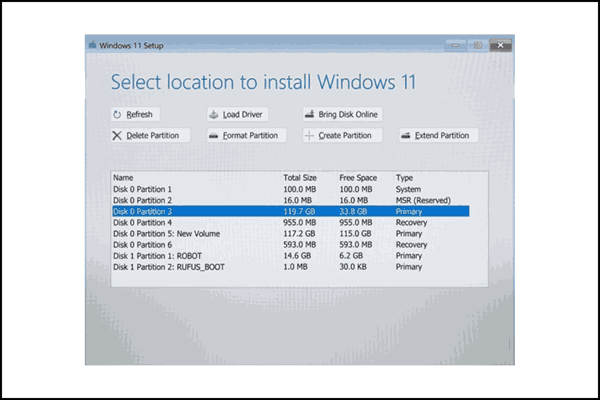Click the 1.0 MB total size value
600x400 pixels.
click(x=295, y=267)
